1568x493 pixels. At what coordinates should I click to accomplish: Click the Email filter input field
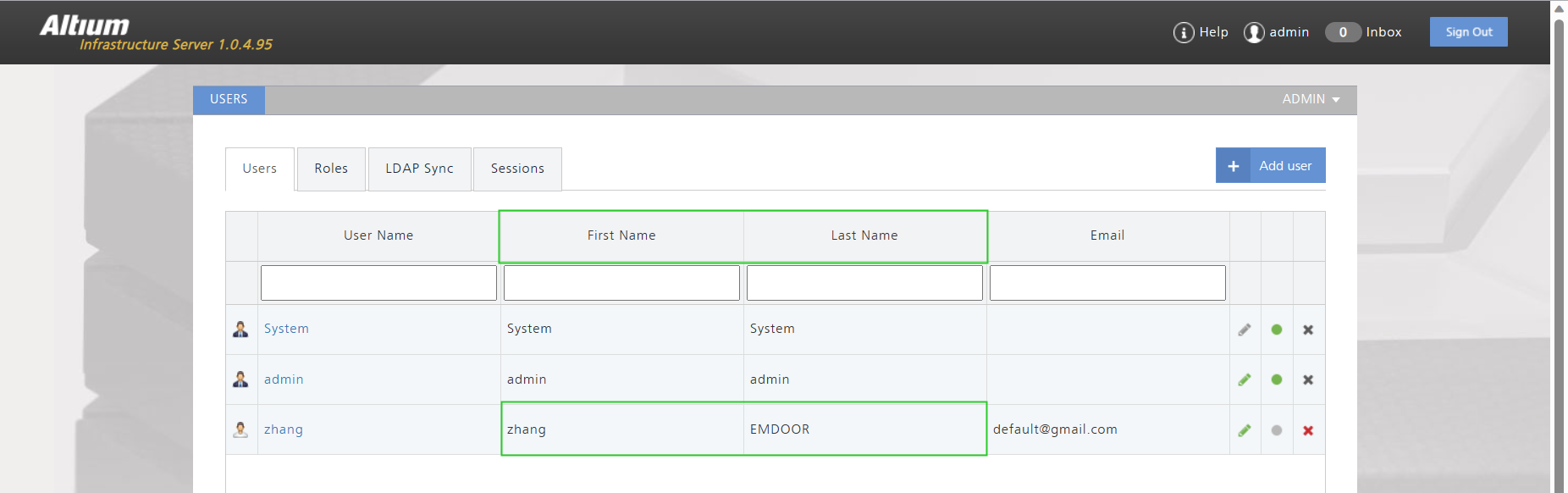pyautogui.click(x=1107, y=283)
